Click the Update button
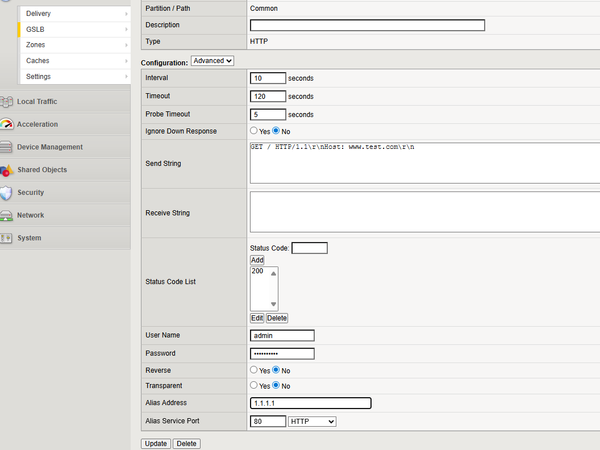The height and width of the screenshot is (450, 600). 155,443
